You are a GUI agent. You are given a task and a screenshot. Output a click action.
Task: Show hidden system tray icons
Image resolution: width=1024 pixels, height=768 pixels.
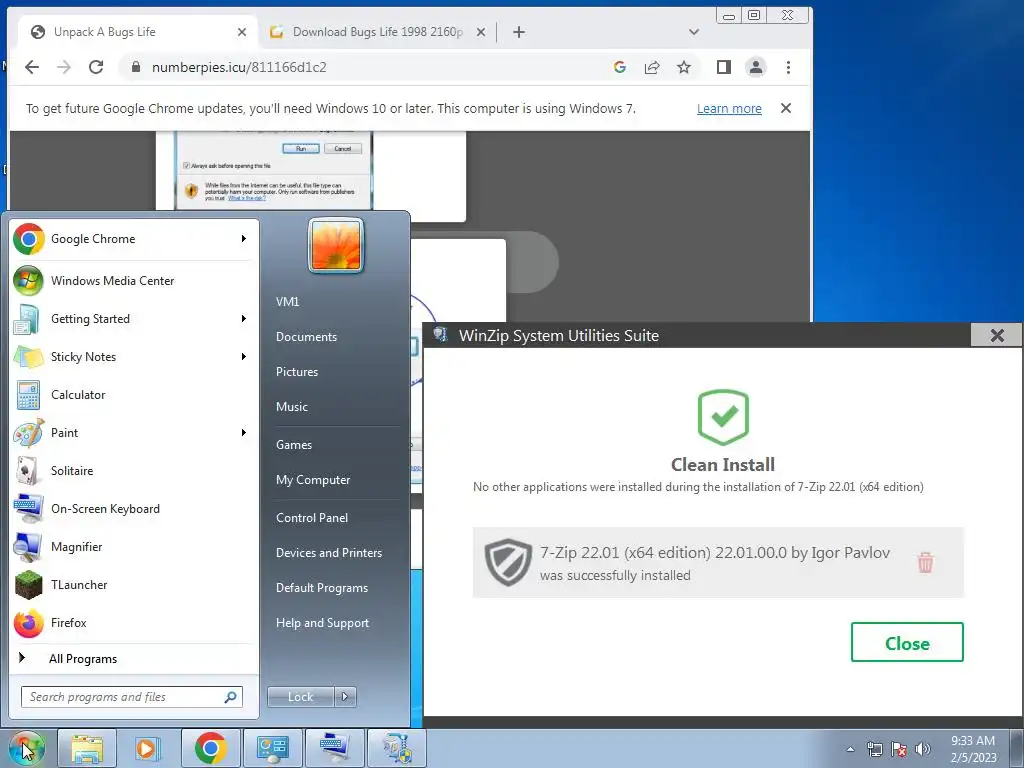tap(850, 749)
